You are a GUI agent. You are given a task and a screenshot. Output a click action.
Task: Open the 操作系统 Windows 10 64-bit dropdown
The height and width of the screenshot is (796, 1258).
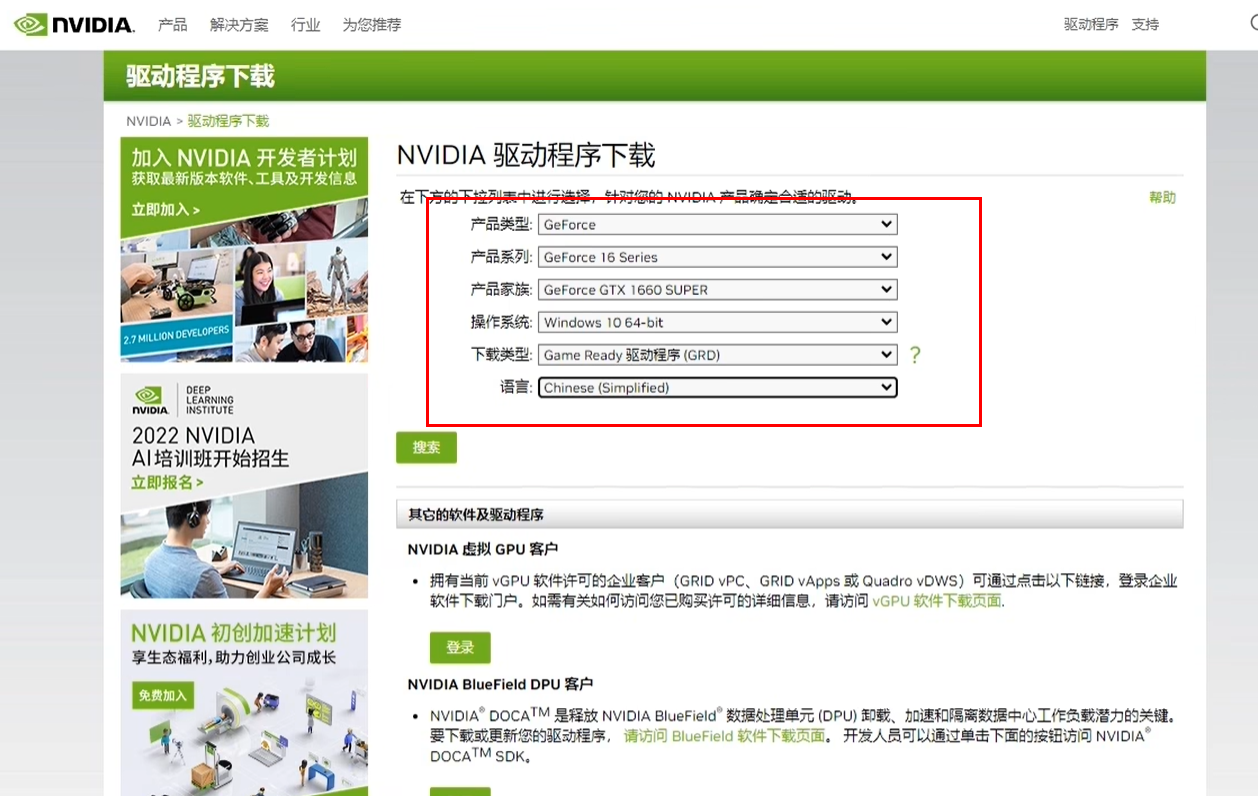[716, 322]
